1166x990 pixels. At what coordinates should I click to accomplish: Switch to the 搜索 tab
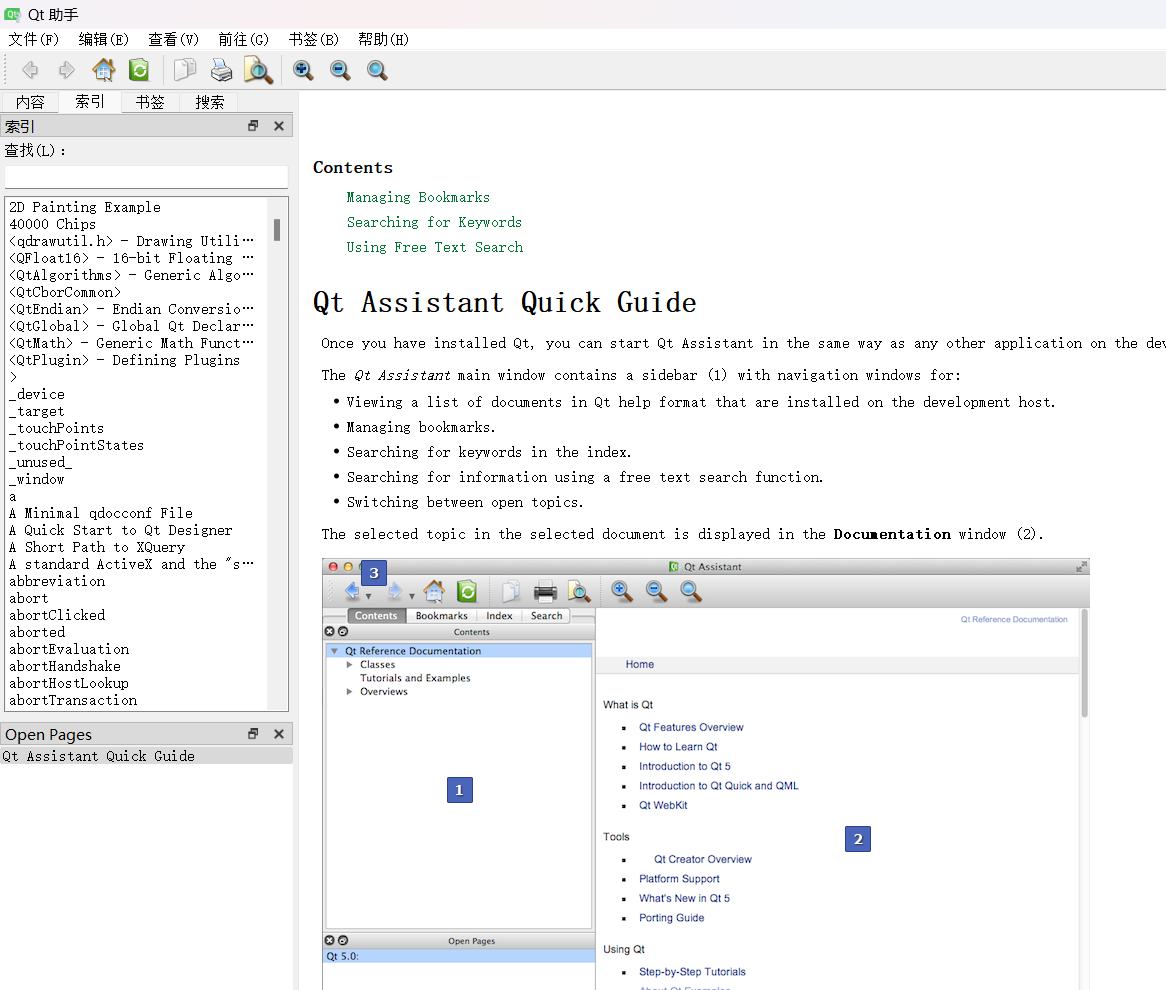(209, 102)
